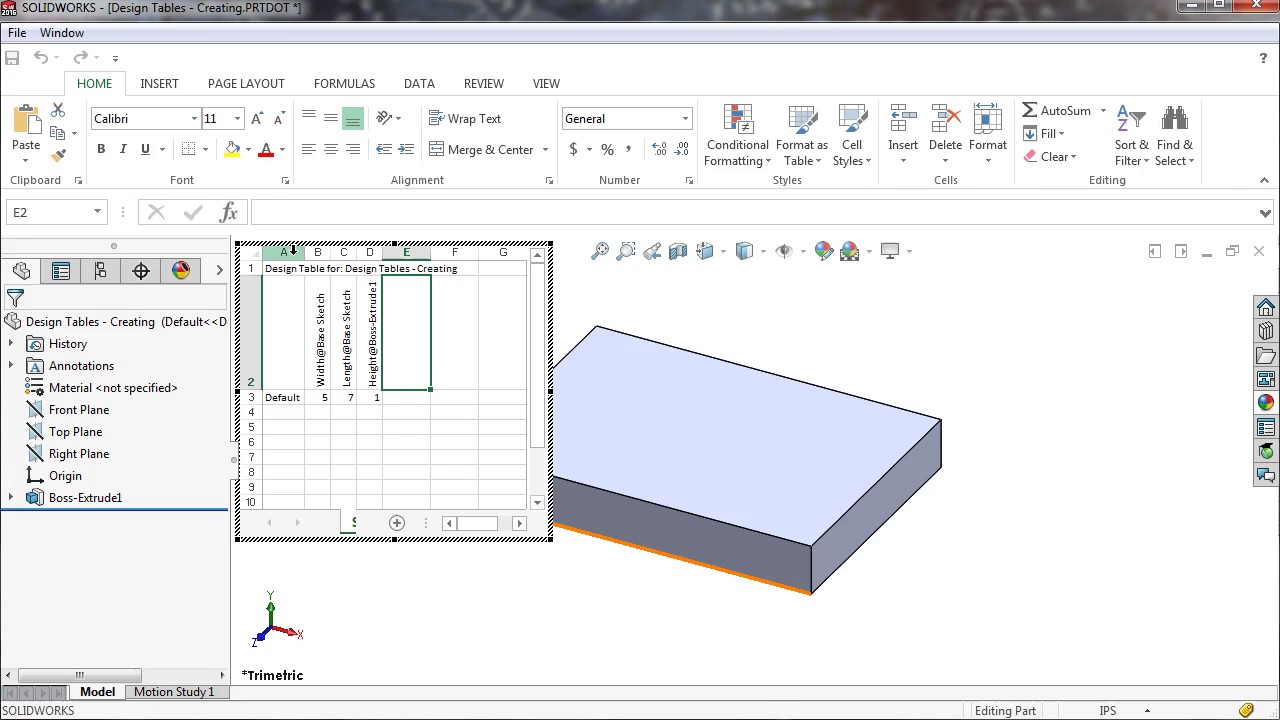Open the Motion Study 1 tab
The height and width of the screenshot is (720, 1280).
point(174,692)
